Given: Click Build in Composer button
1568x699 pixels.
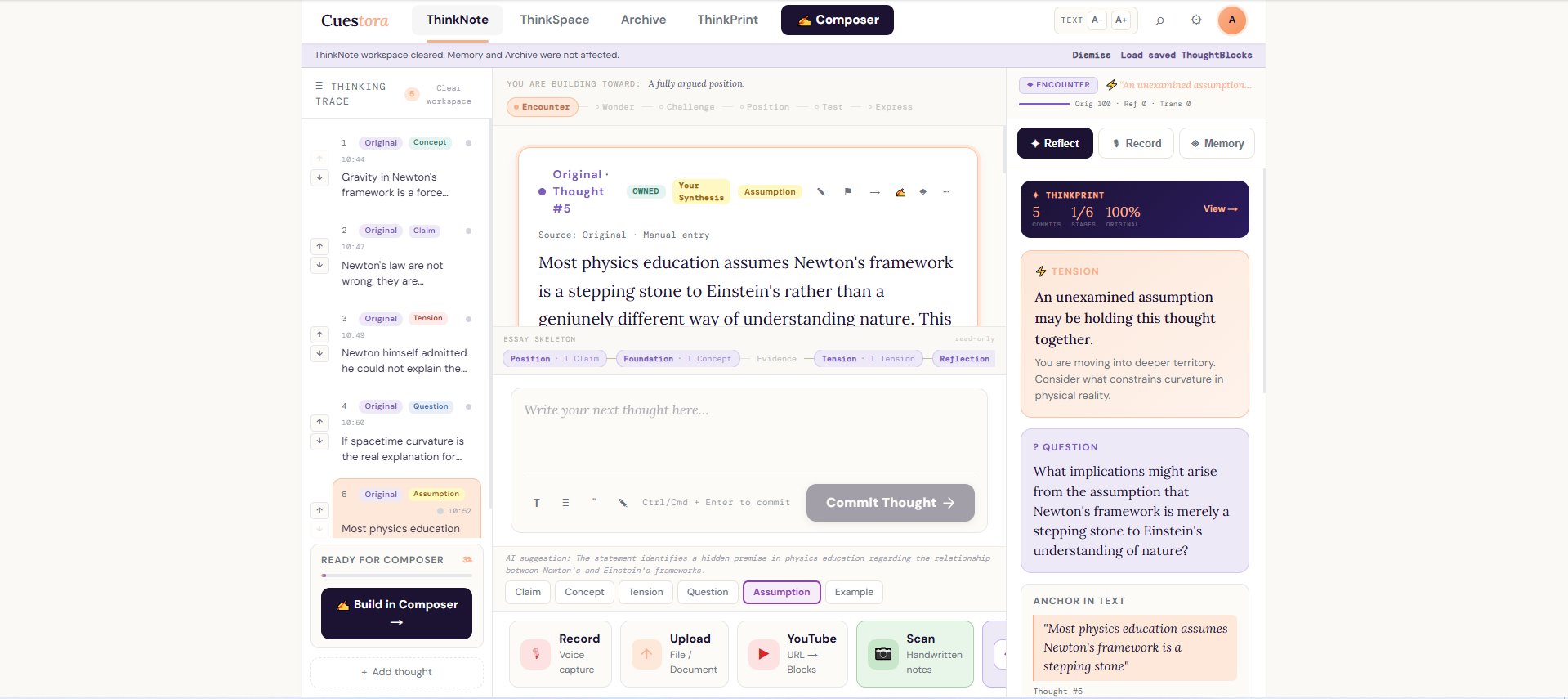Looking at the screenshot, I should point(396,613).
